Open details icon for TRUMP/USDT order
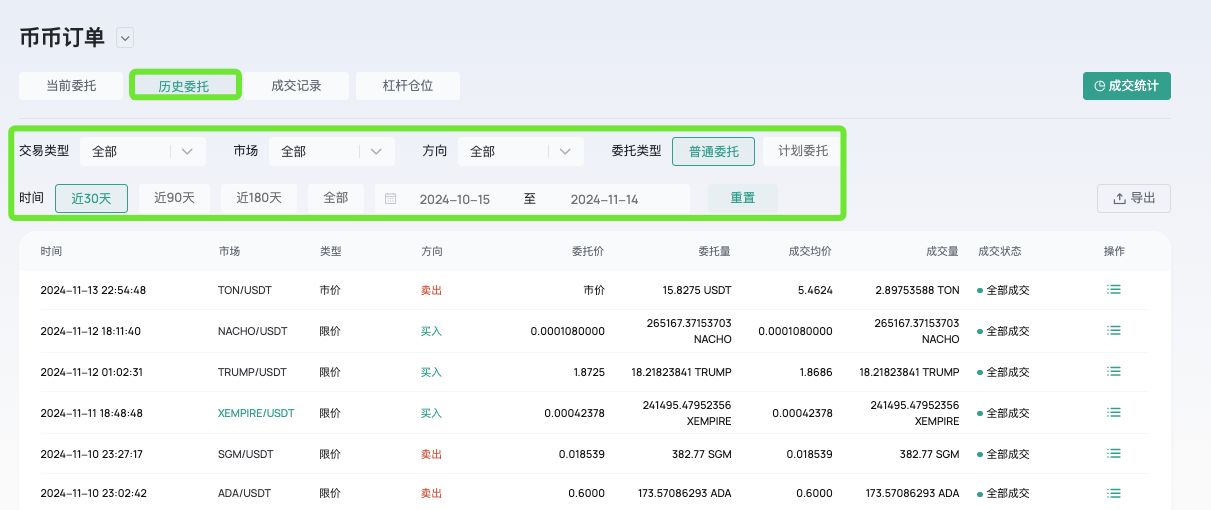The image size is (1211, 510). click(1113, 371)
